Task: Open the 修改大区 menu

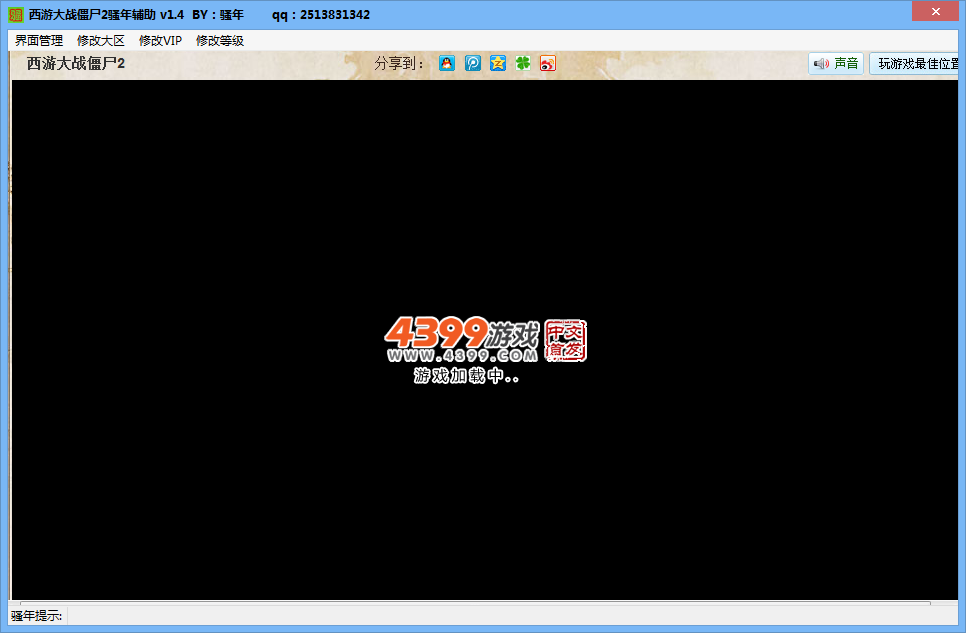Action: coord(100,41)
